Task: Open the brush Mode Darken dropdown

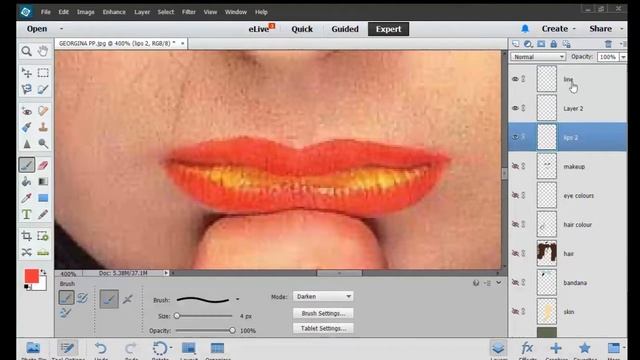Action: pyautogui.click(x=323, y=296)
